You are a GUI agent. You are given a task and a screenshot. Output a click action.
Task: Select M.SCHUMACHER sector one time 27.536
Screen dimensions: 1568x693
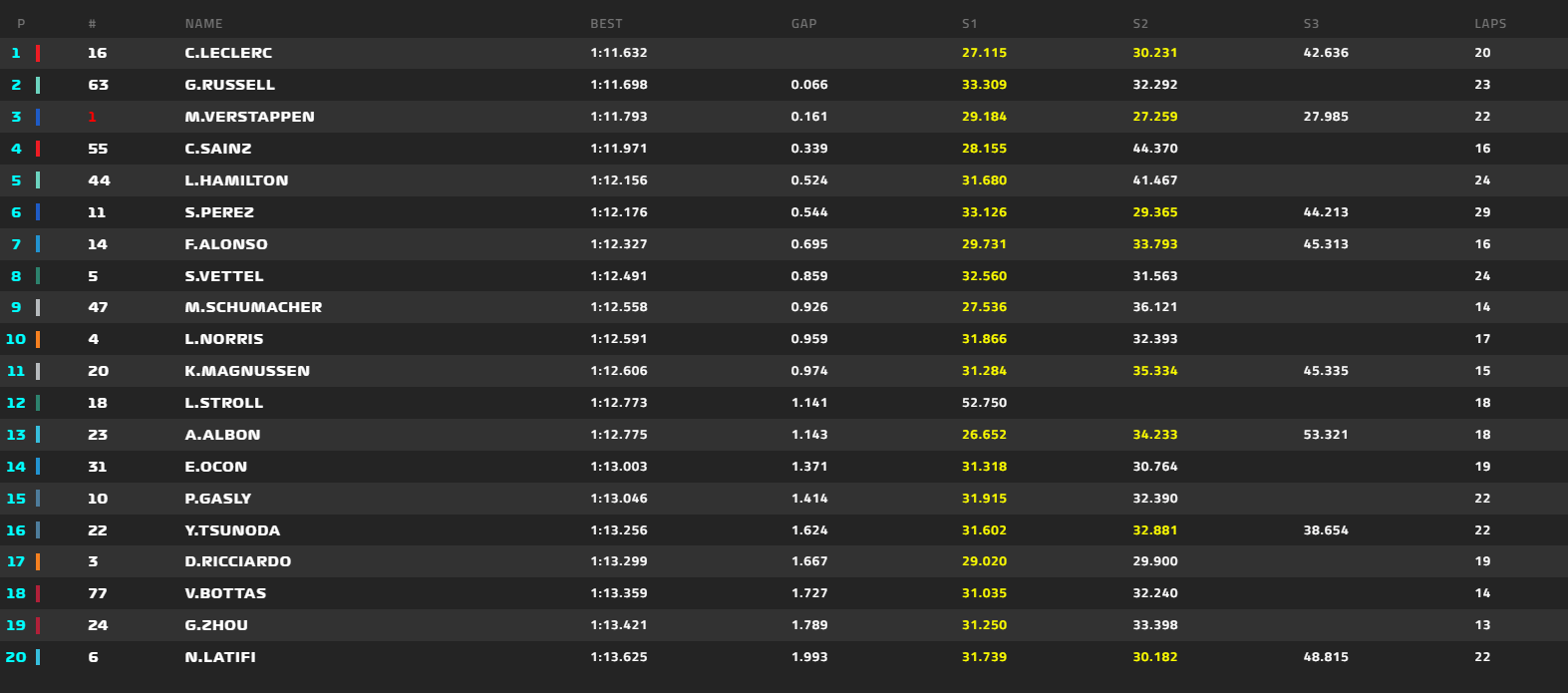(x=984, y=307)
